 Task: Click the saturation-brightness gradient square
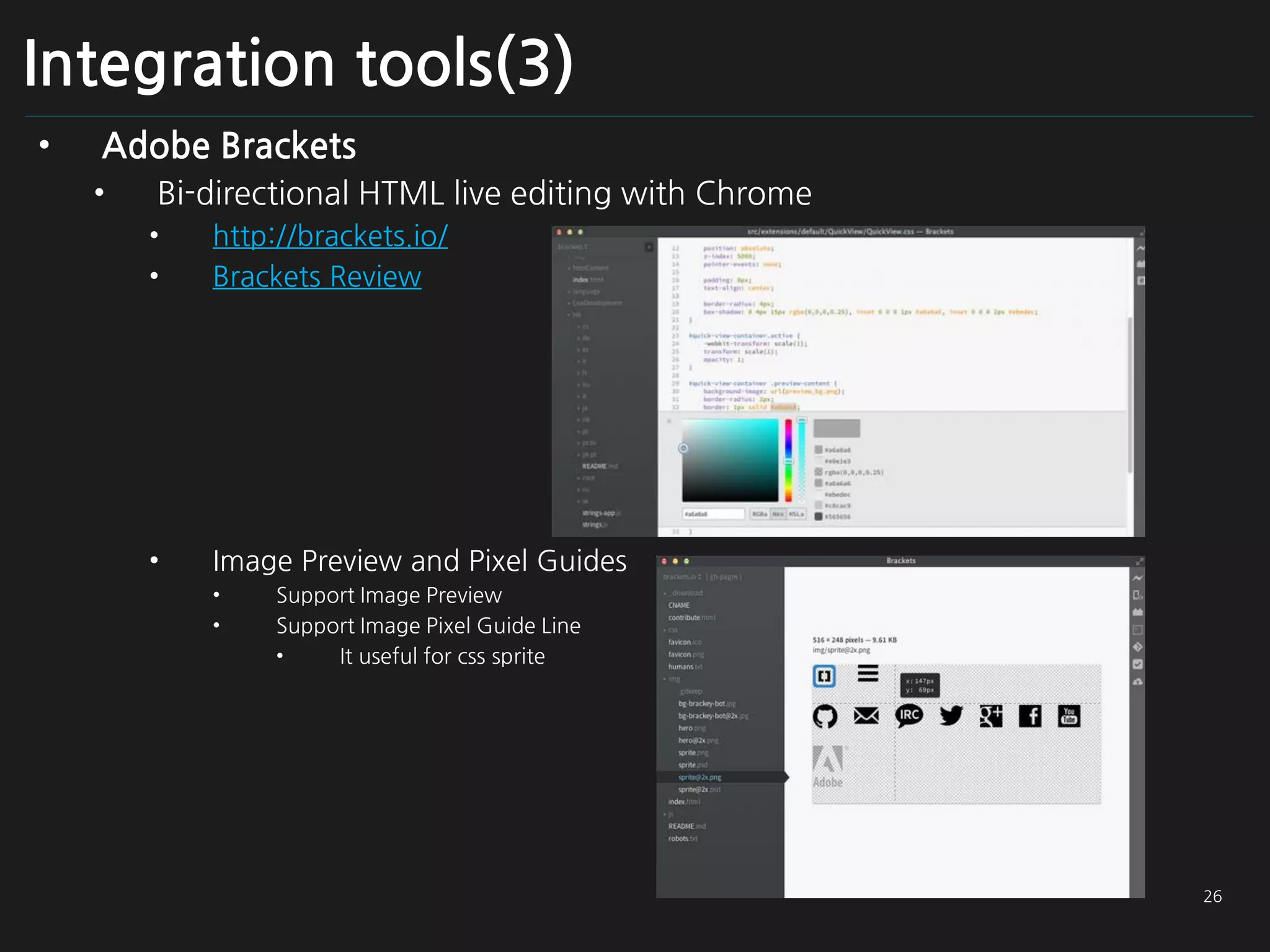pyautogui.click(x=730, y=460)
